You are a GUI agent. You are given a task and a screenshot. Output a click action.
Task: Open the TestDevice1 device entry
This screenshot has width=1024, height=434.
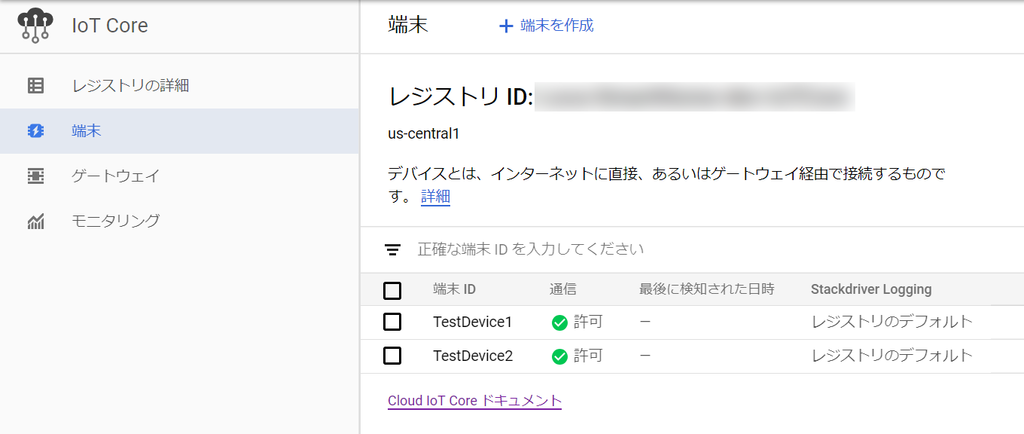pyautogui.click(x=472, y=322)
